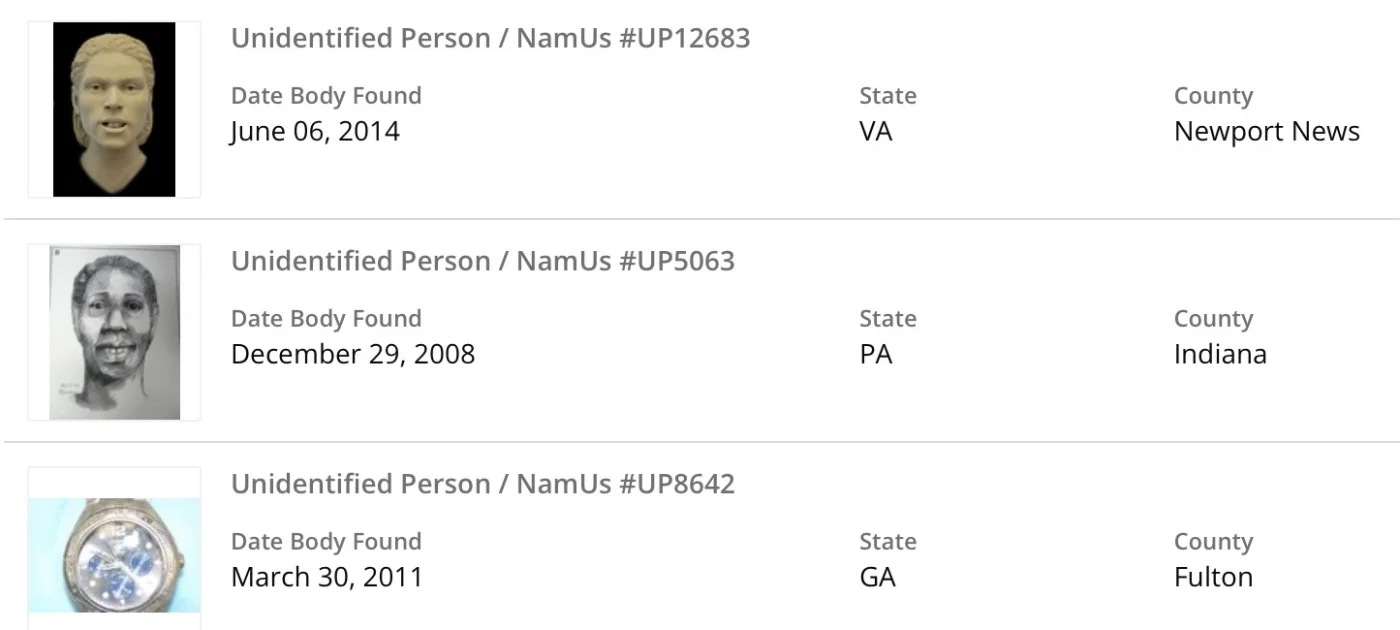Click the County label above Fulton
Screen dimensions: 1400x630
(x=1213, y=542)
